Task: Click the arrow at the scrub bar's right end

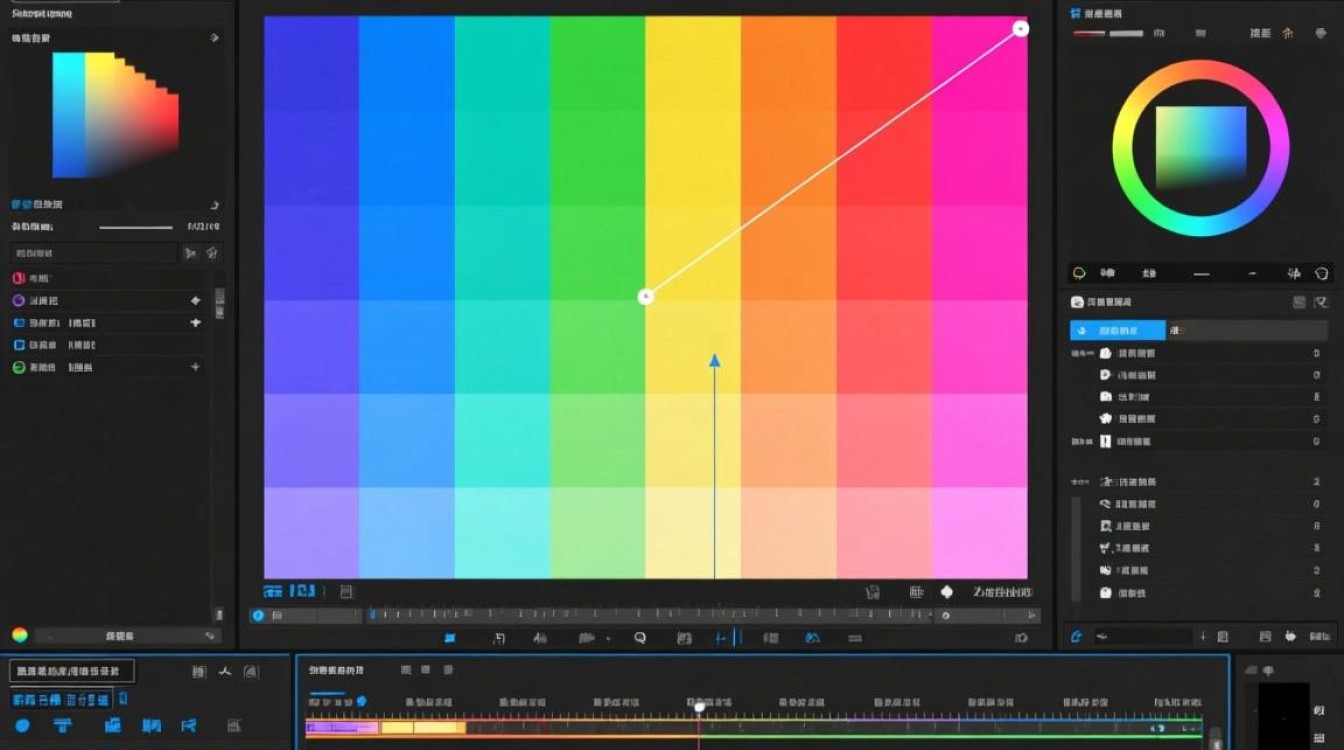Action: (1032, 616)
